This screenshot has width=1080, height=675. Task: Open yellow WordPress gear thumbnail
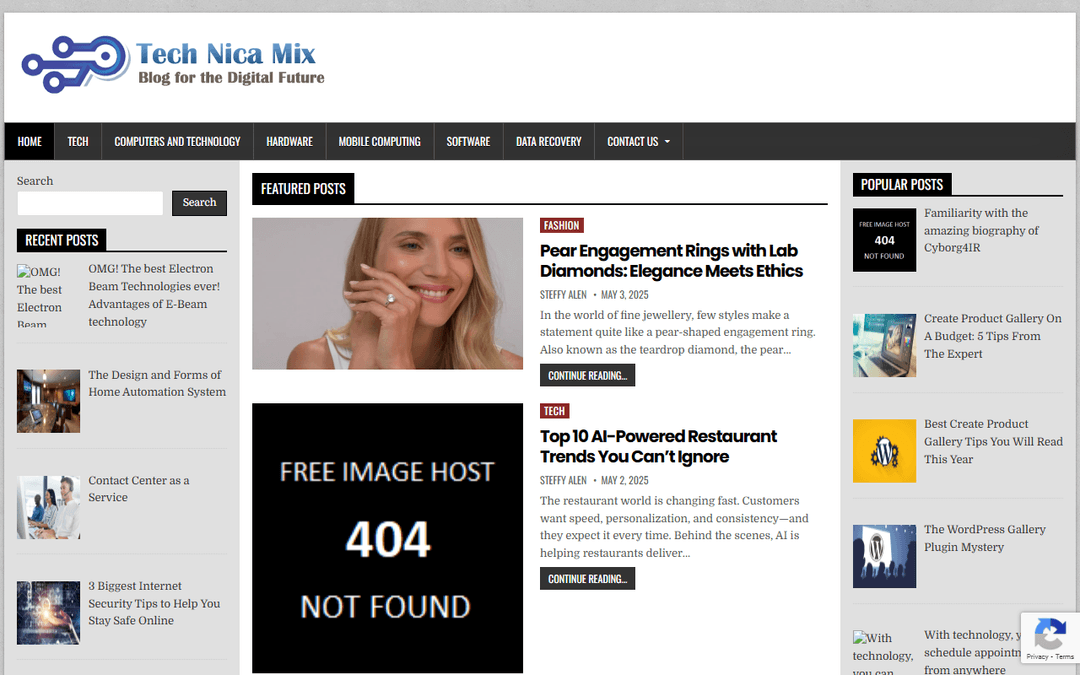[884, 451]
